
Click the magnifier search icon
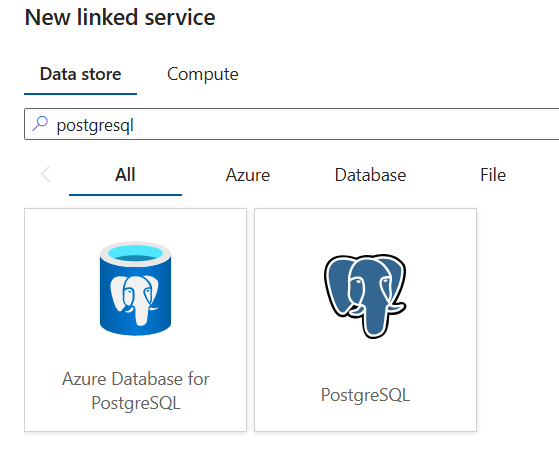(40, 124)
